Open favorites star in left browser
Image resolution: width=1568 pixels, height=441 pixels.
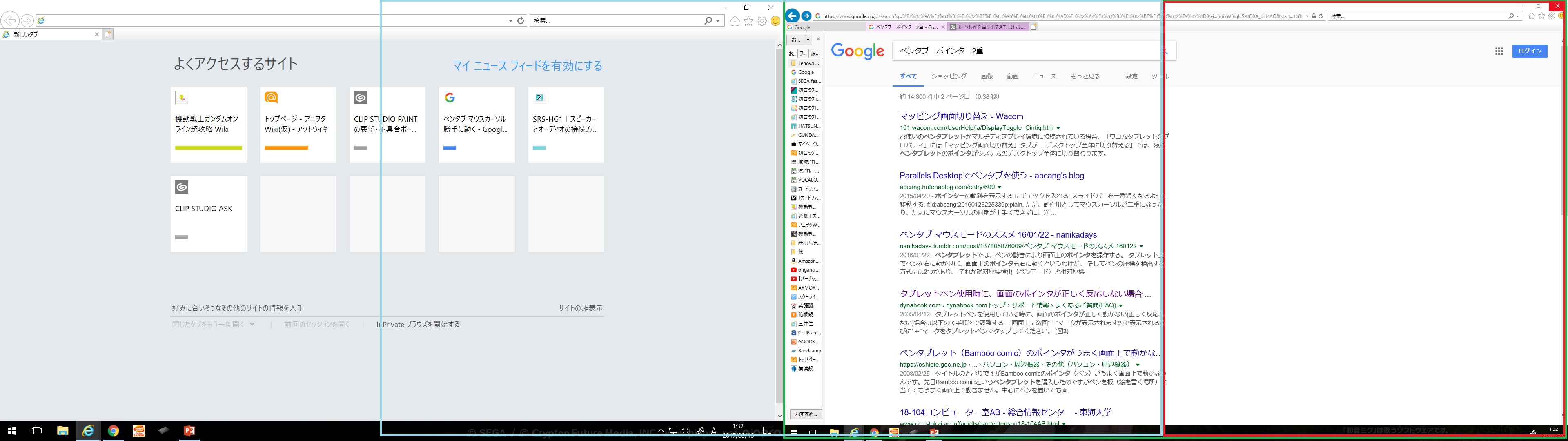pyautogui.click(x=748, y=21)
